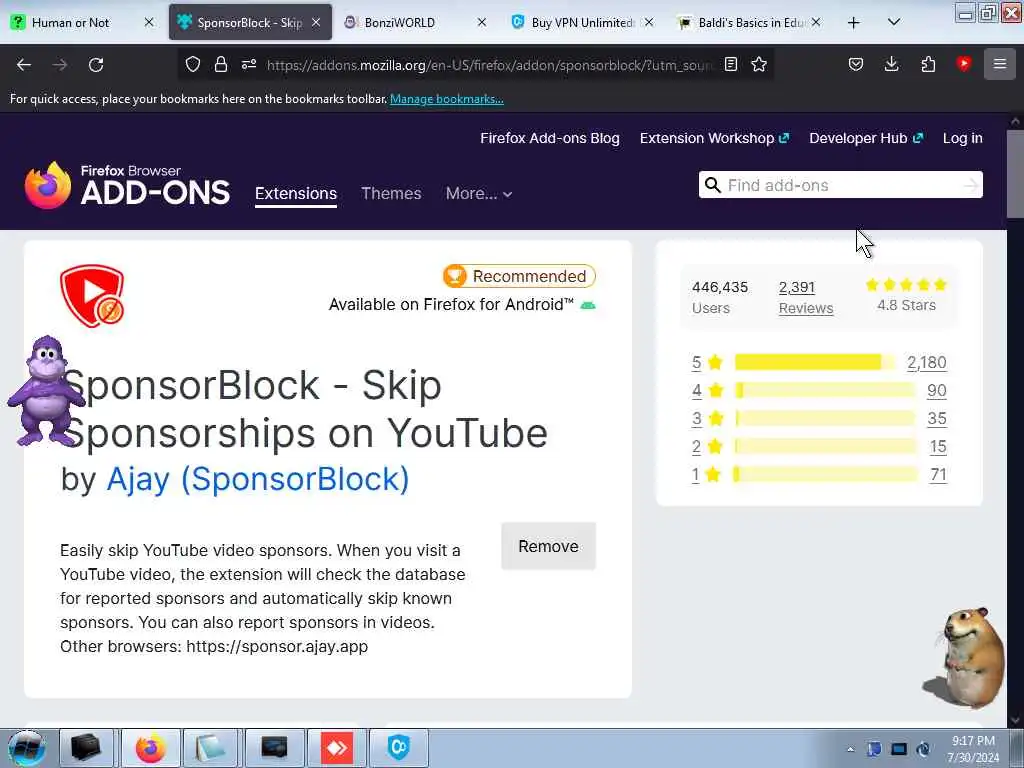Viewport: 1024px width, 768px height.
Task: Bookmark this page with the star icon
Action: coord(759,64)
